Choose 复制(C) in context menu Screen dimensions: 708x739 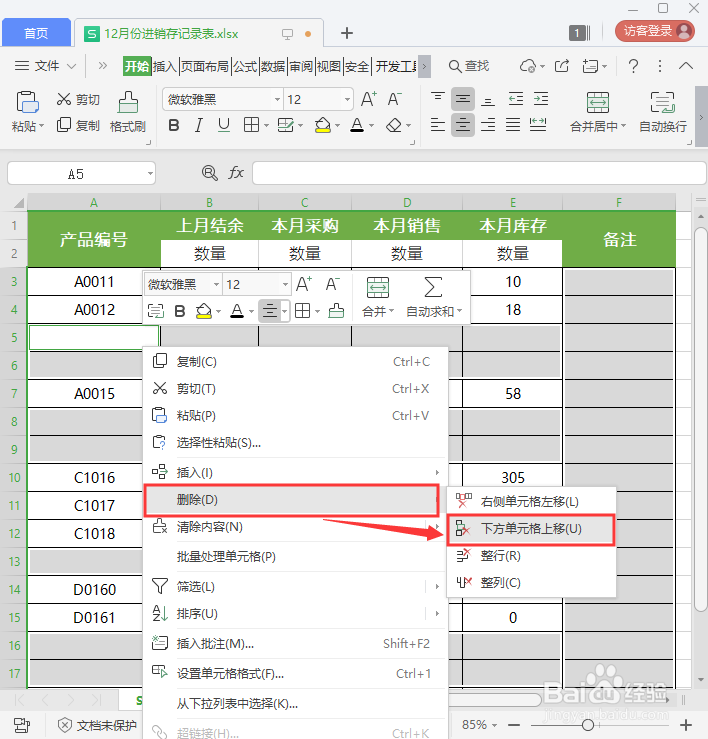pyautogui.click(x=296, y=361)
